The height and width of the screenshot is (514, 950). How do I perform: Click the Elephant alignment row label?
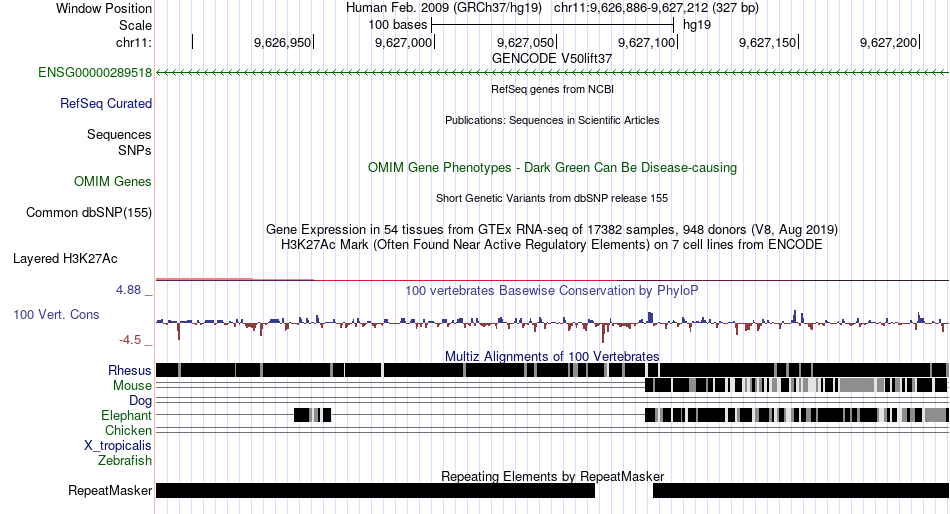(126, 415)
